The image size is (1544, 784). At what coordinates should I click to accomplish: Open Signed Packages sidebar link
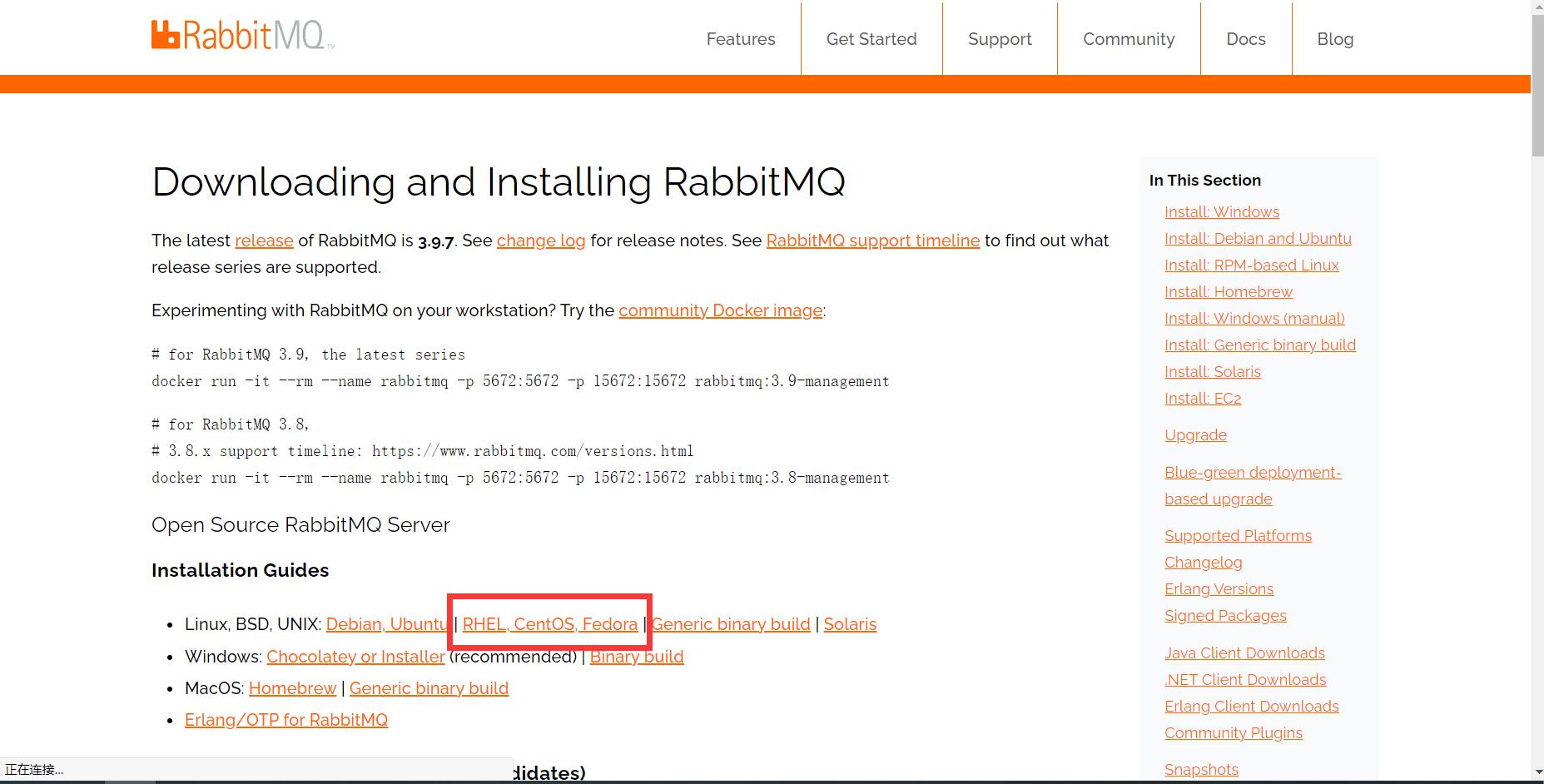(x=1225, y=616)
